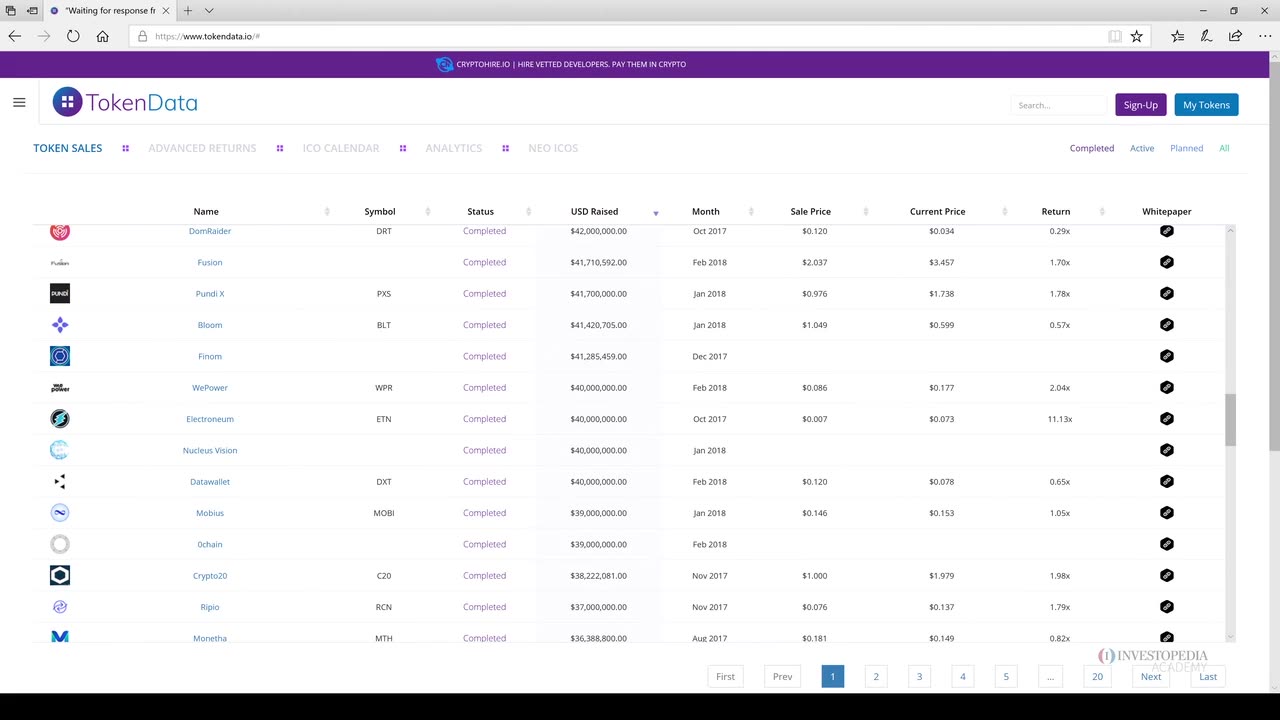Switch to the ICO Calendar tab
The image size is (1280, 720).
[x=341, y=148]
